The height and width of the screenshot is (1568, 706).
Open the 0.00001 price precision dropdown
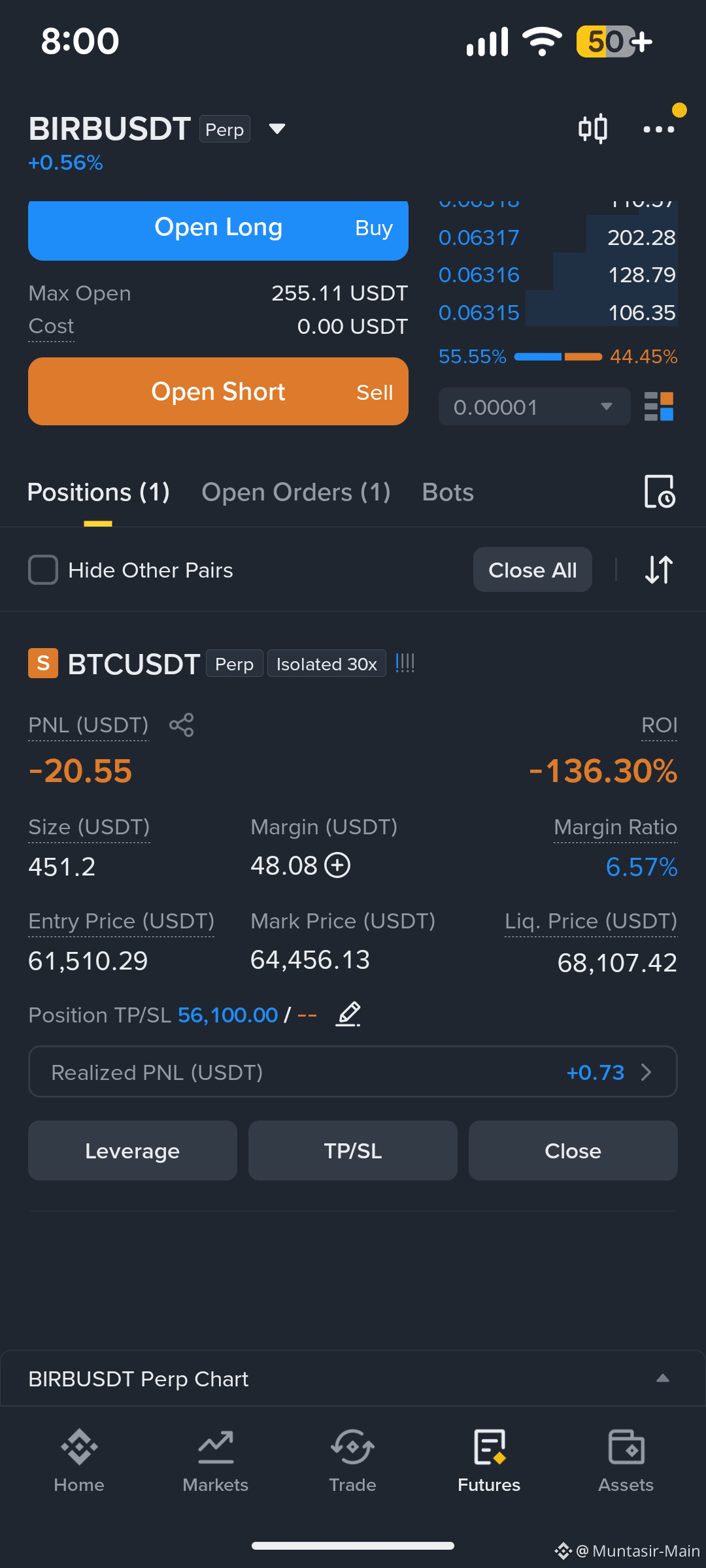point(534,406)
